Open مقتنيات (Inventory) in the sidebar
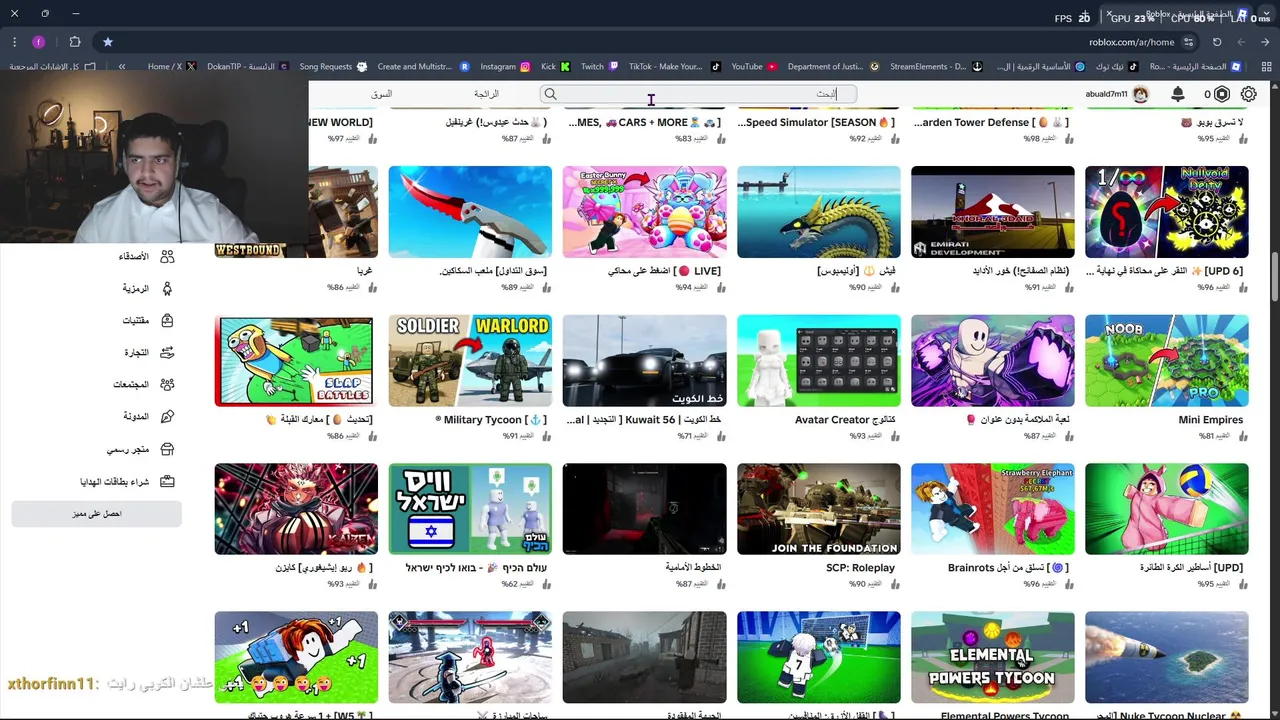 tap(147, 321)
